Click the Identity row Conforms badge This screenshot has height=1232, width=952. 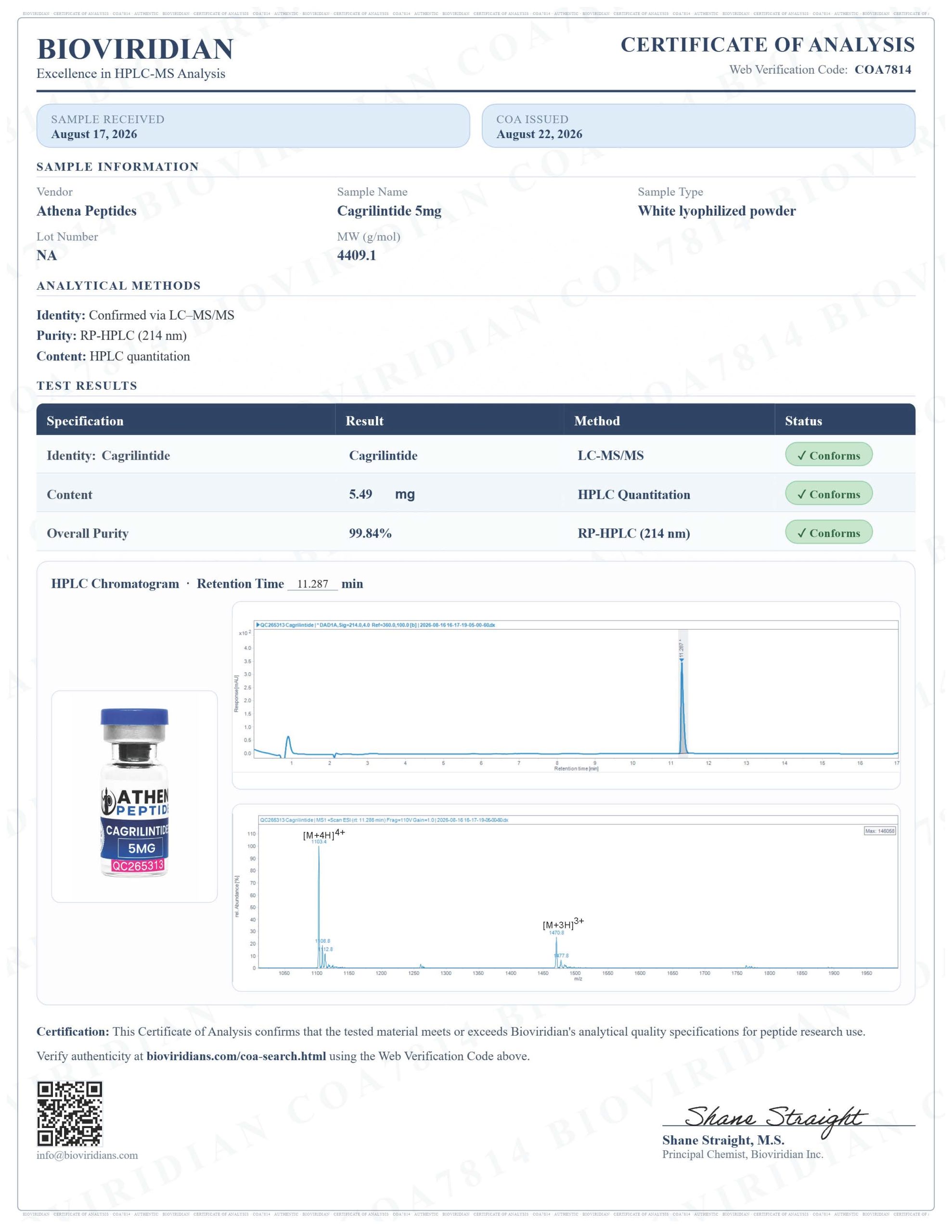(828, 455)
